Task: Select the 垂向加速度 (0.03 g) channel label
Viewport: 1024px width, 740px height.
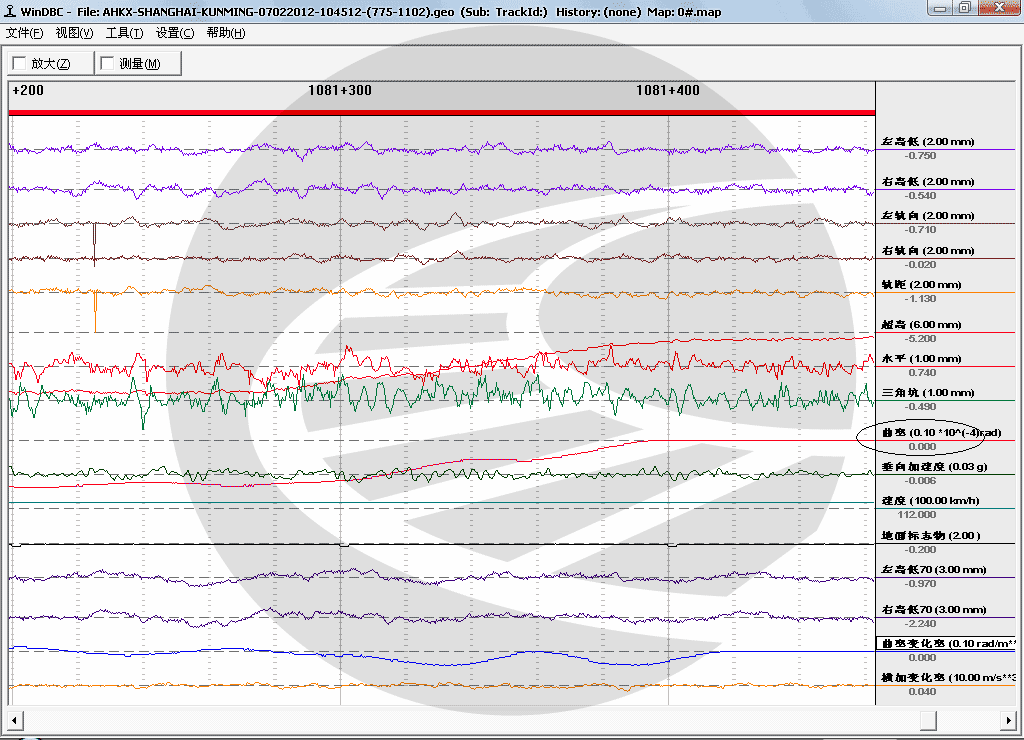Action: [x=935, y=466]
